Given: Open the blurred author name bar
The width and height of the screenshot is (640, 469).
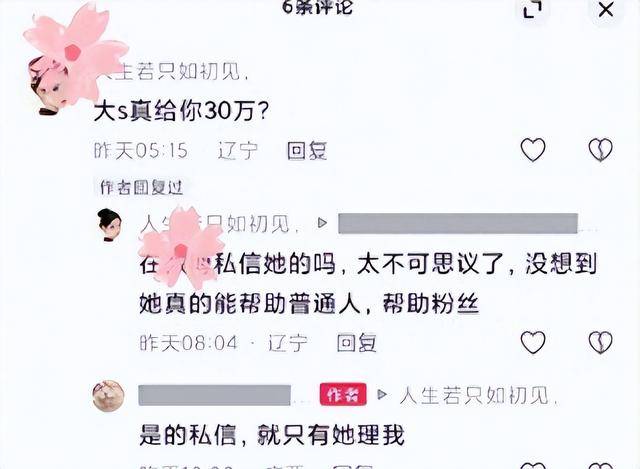Looking at the screenshot, I should click(215, 395).
